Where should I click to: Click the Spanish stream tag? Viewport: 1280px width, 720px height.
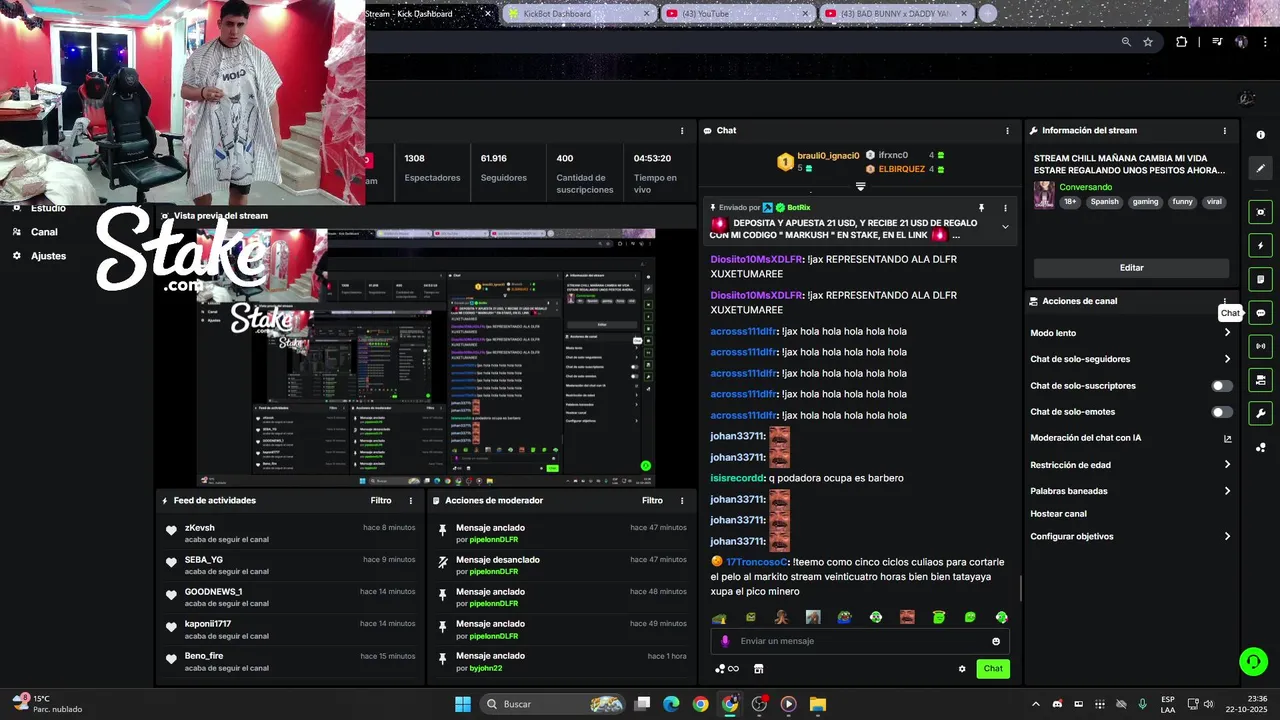[1104, 202]
